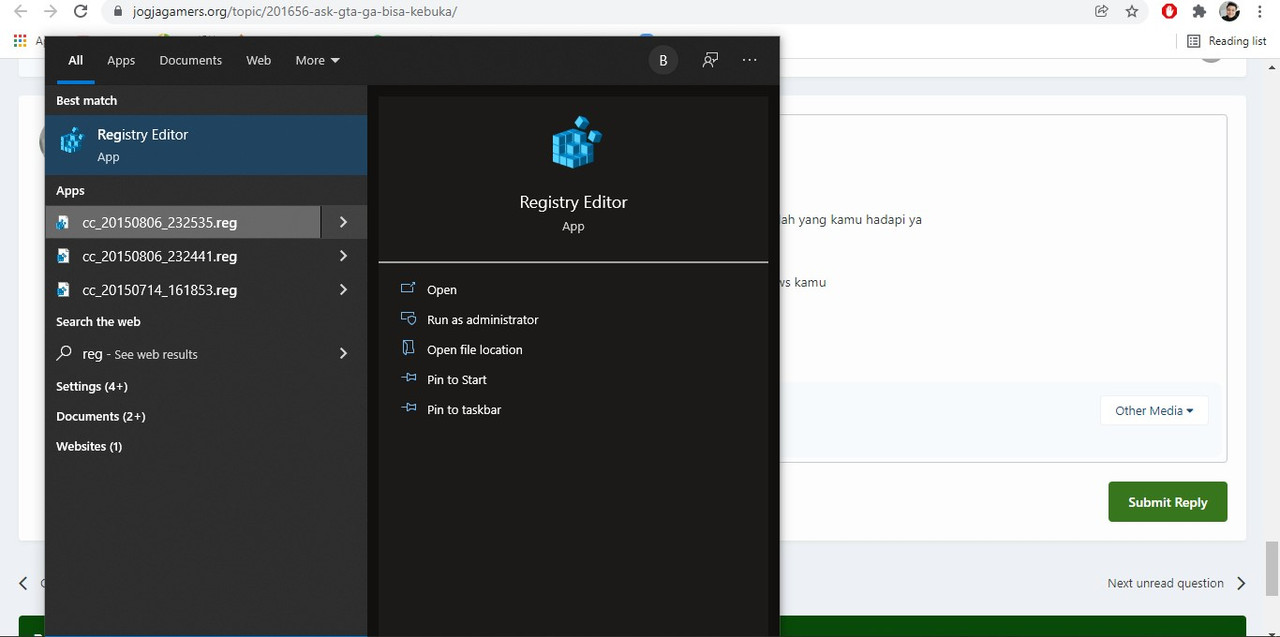Switch to the Apps search filter tab

point(121,60)
